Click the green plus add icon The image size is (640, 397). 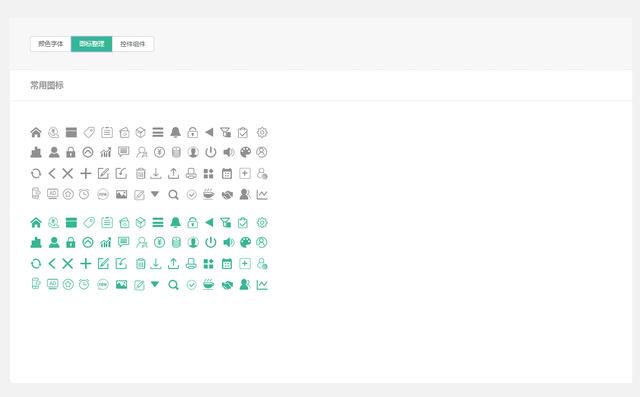(x=86, y=264)
